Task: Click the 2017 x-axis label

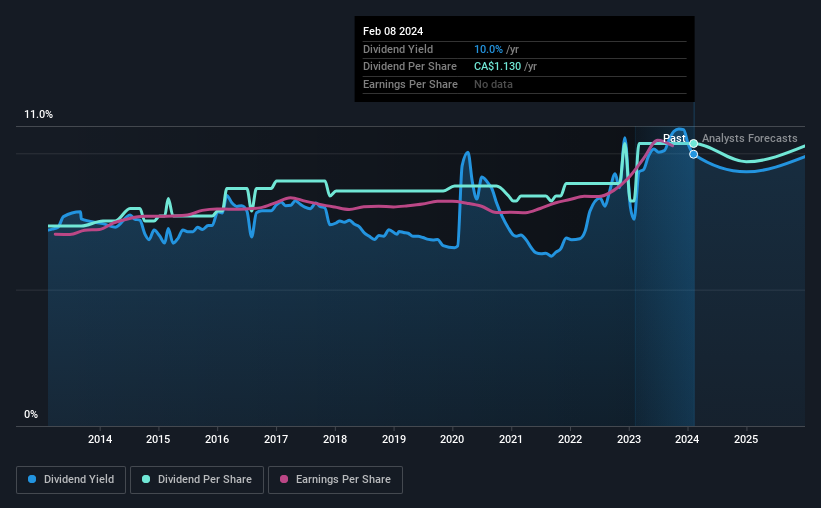Action: 275,439
